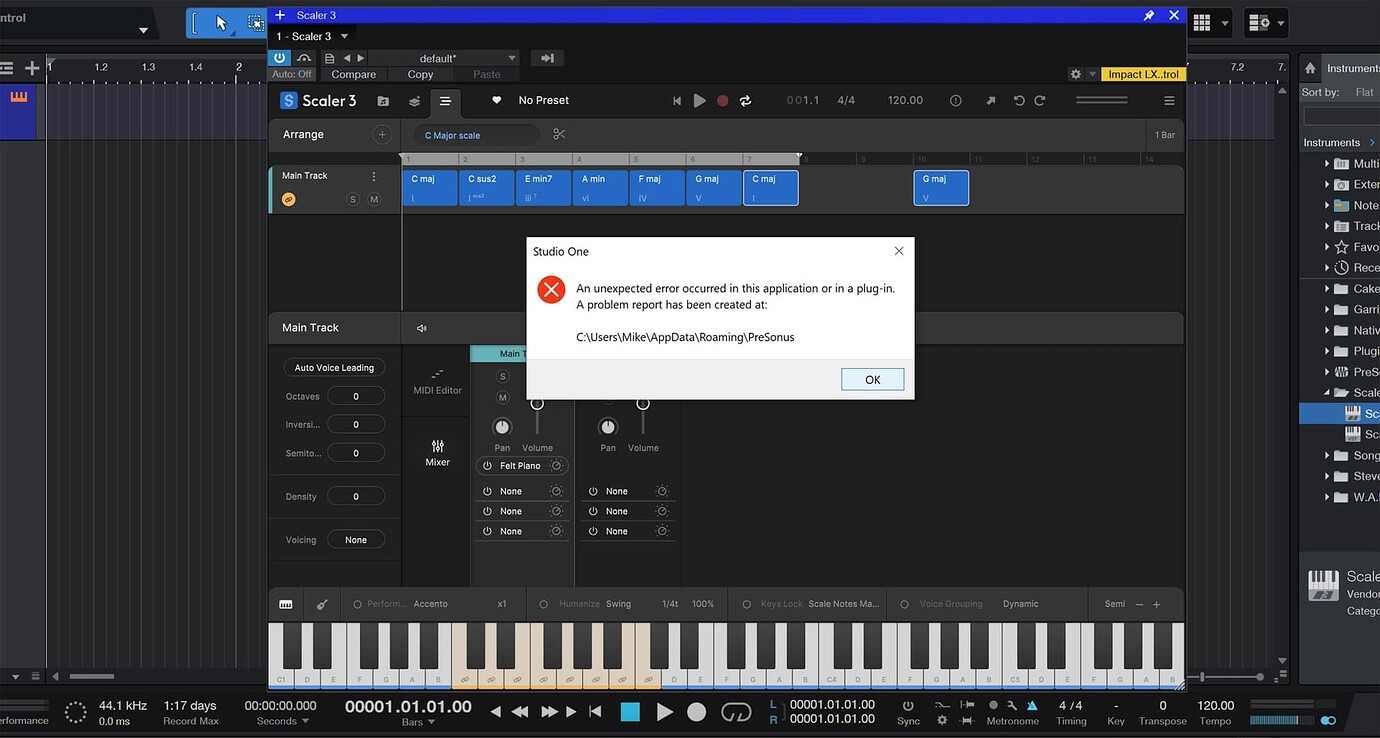Image resolution: width=1380 pixels, height=738 pixels.
Task: Dismiss the error dialog with OK
Action: 871,379
